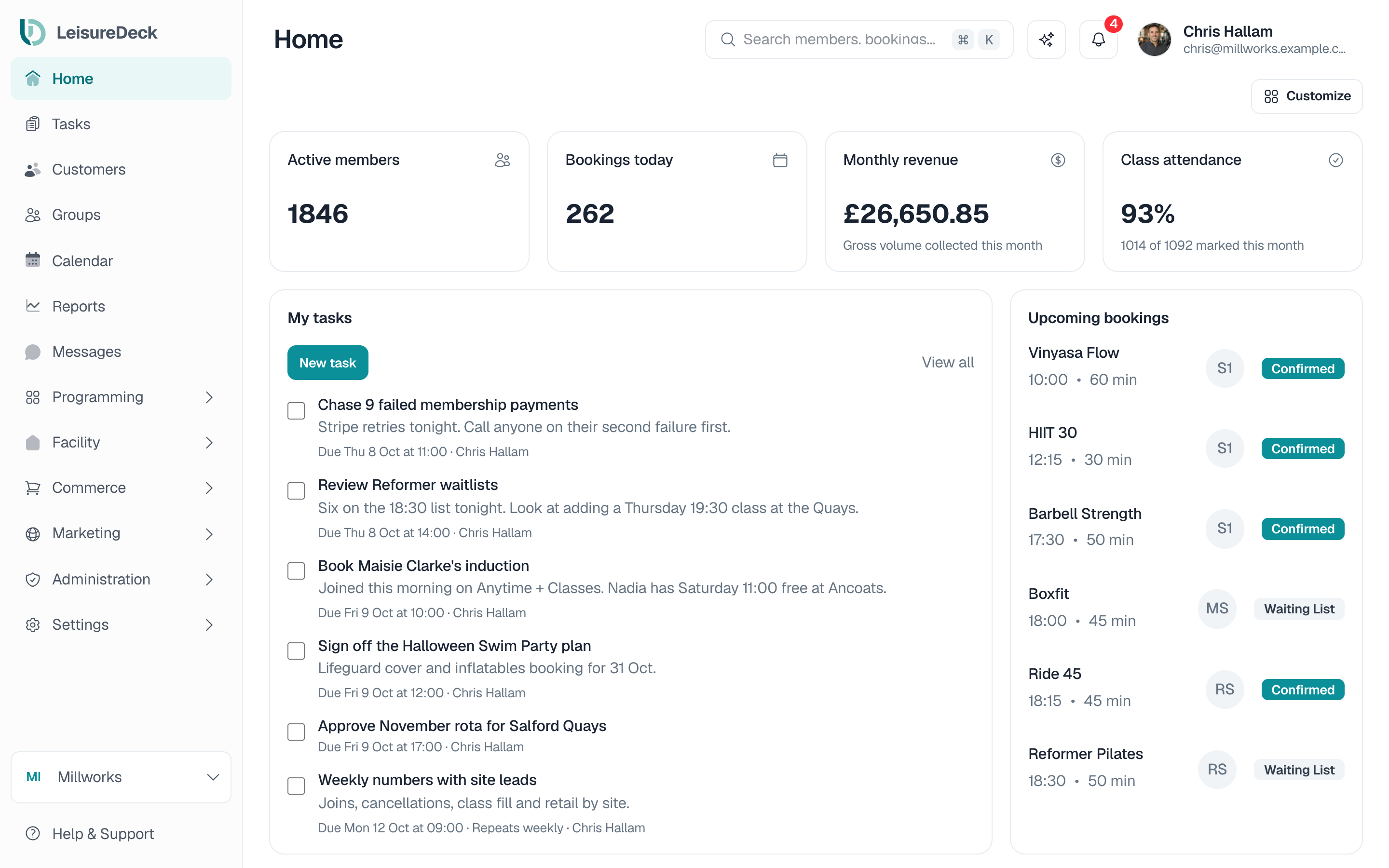Click the Active members people icon
1389x868 pixels.
[502, 160]
